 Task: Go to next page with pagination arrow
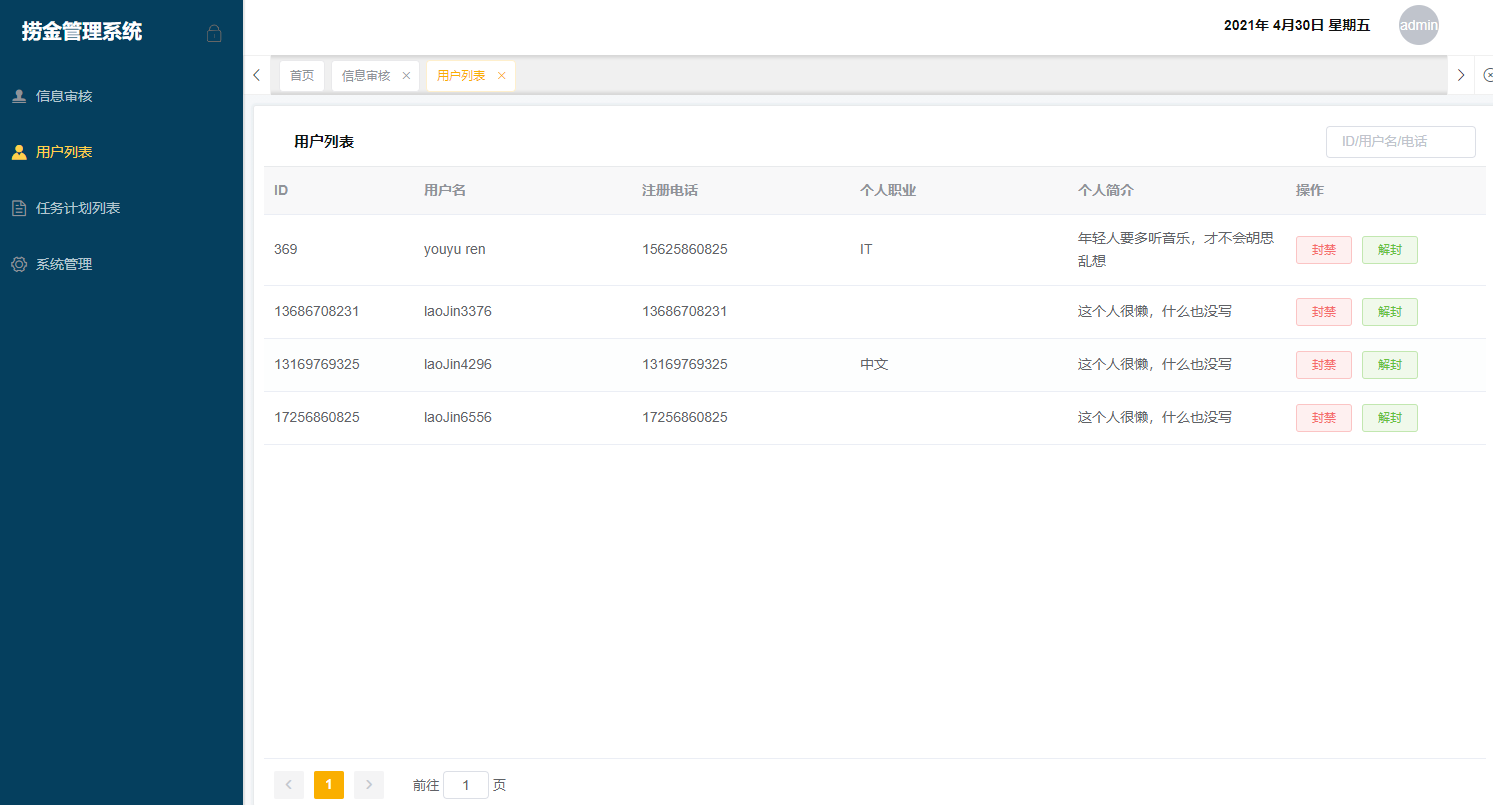point(369,785)
